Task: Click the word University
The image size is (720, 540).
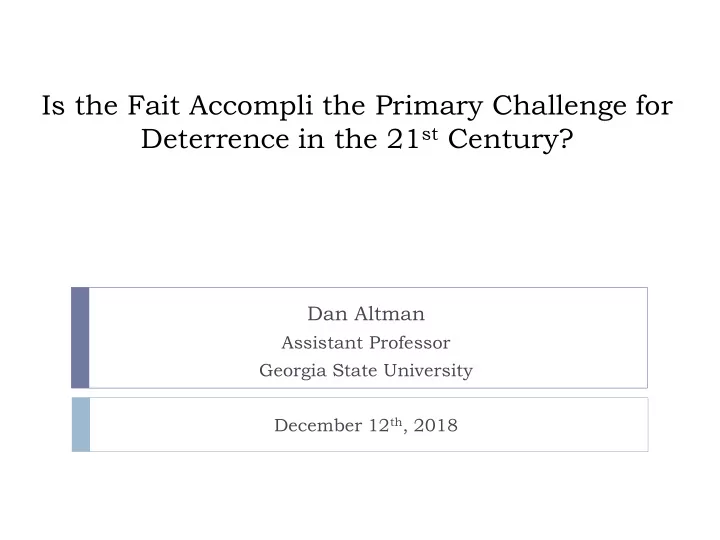Action: [428, 371]
